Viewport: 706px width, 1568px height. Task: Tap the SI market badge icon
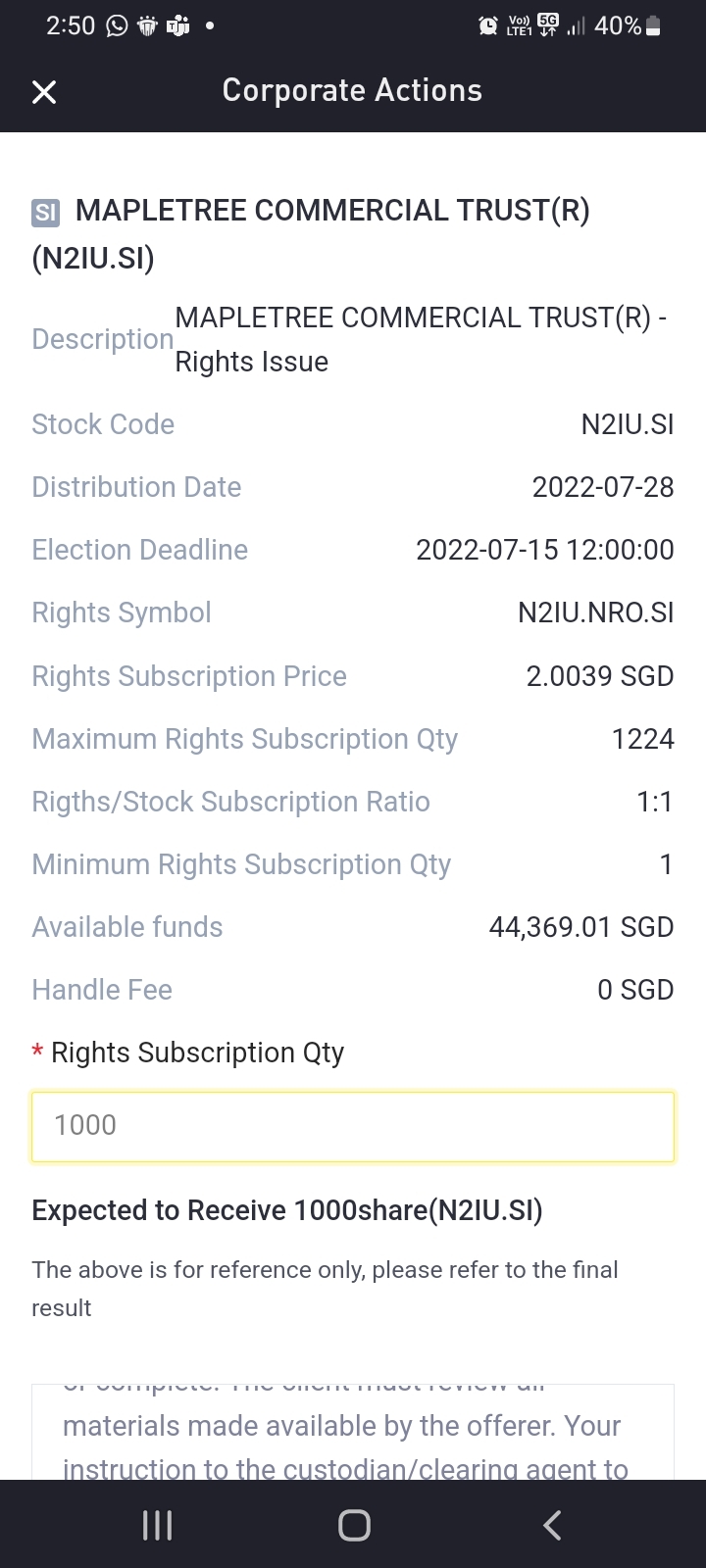tap(45, 212)
